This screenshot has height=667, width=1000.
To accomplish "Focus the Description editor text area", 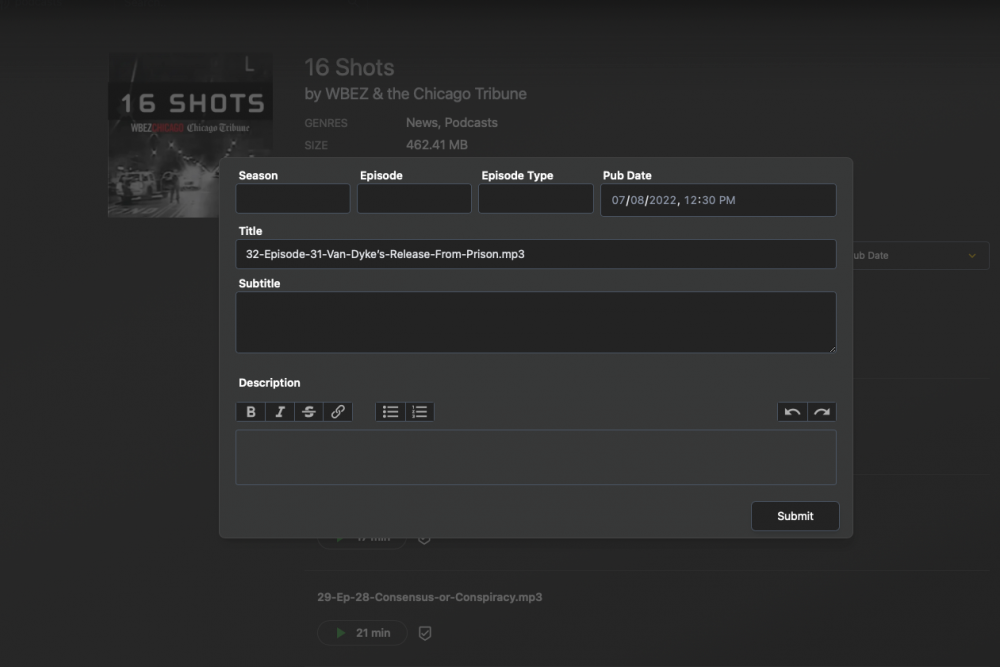I will click(x=536, y=457).
